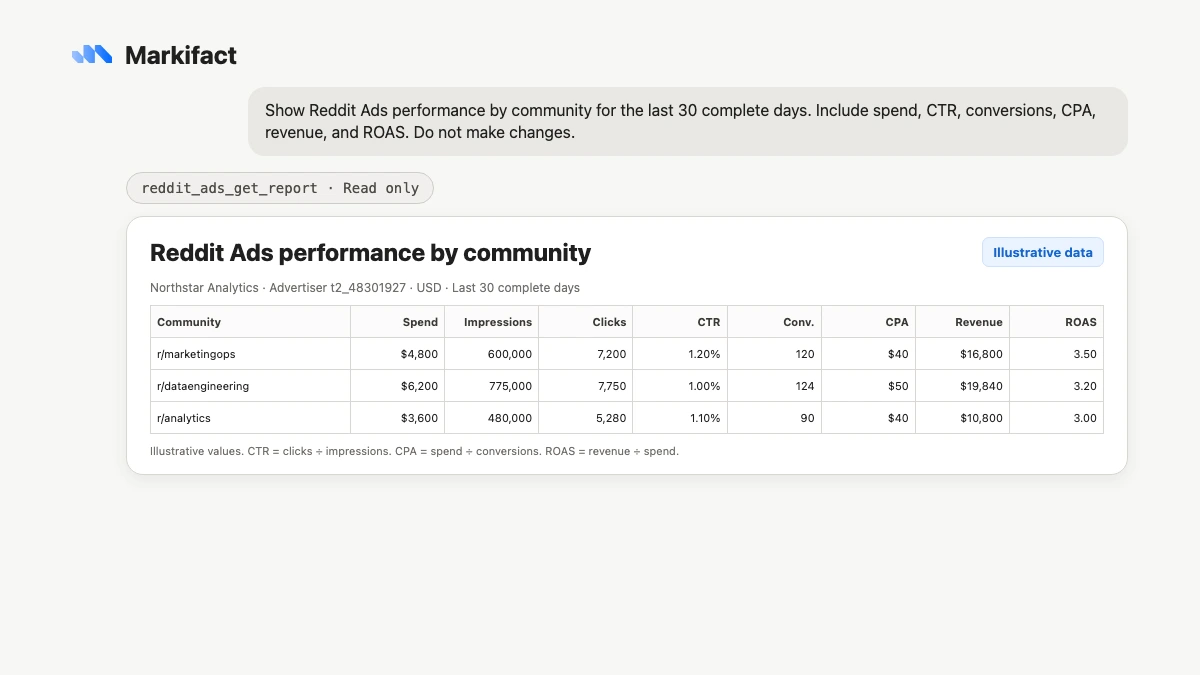Click the 90 conversions value
The width and height of the screenshot is (1200, 675).
(808, 418)
